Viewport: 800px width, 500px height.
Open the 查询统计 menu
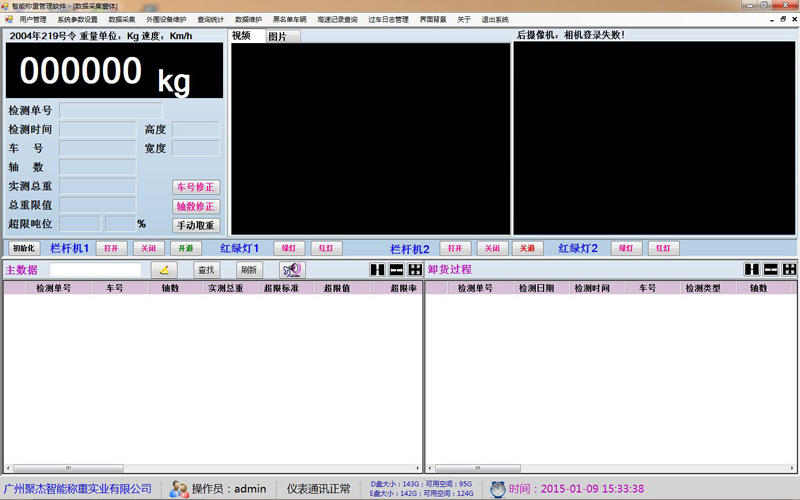tap(211, 19)
